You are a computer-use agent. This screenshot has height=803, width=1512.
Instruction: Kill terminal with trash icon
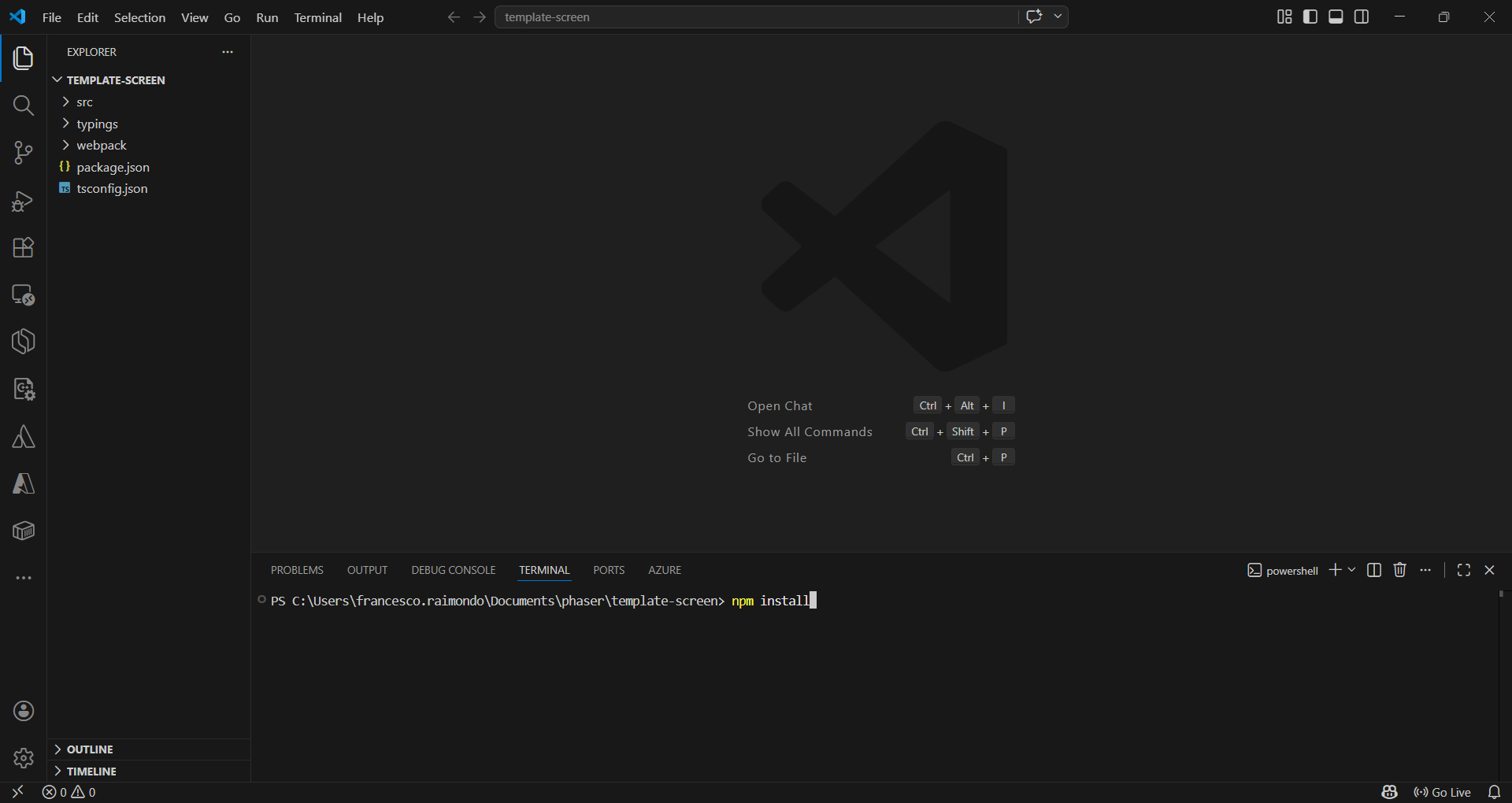[x=1399, y=570]
